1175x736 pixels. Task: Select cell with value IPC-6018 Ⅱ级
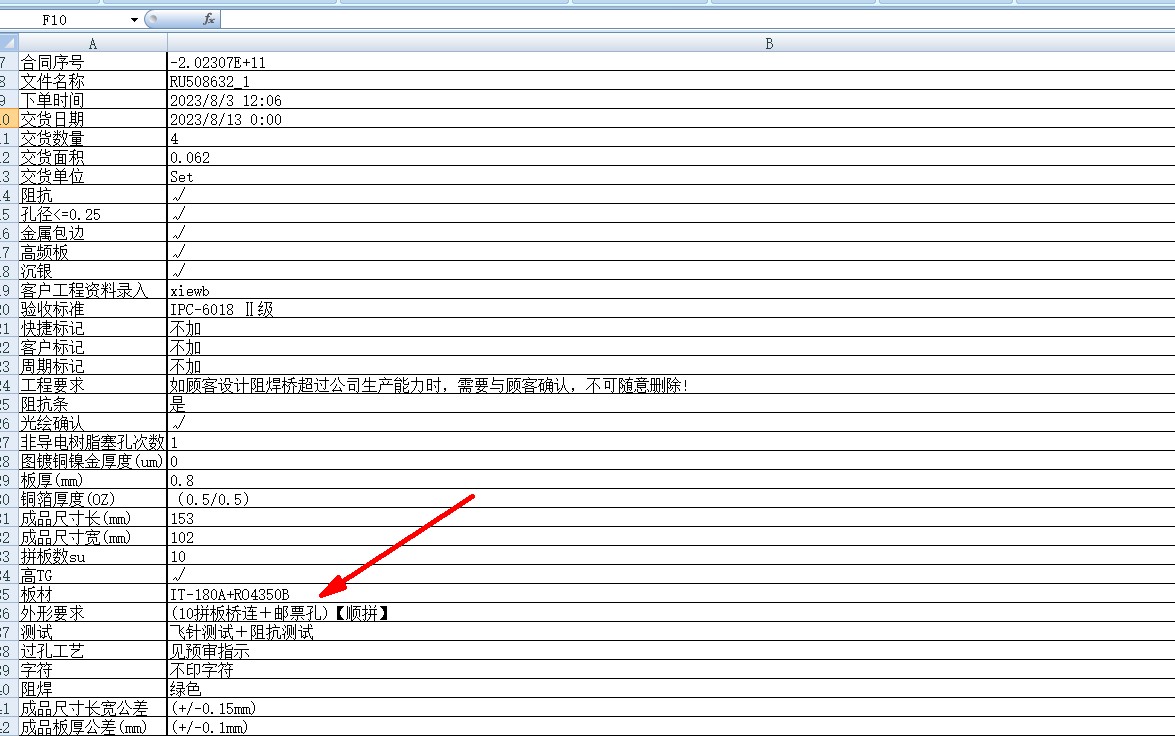point(671,309)
